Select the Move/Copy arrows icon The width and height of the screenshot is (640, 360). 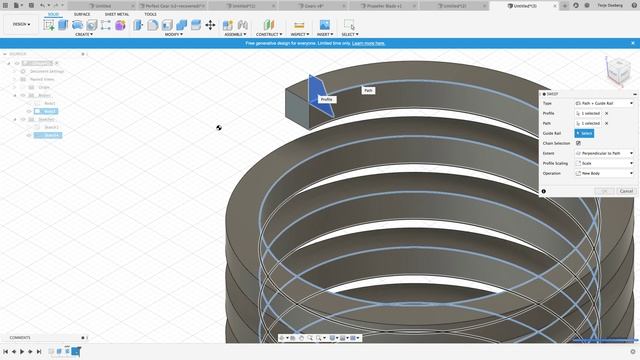pyautogui.click(x=210, y=25)
